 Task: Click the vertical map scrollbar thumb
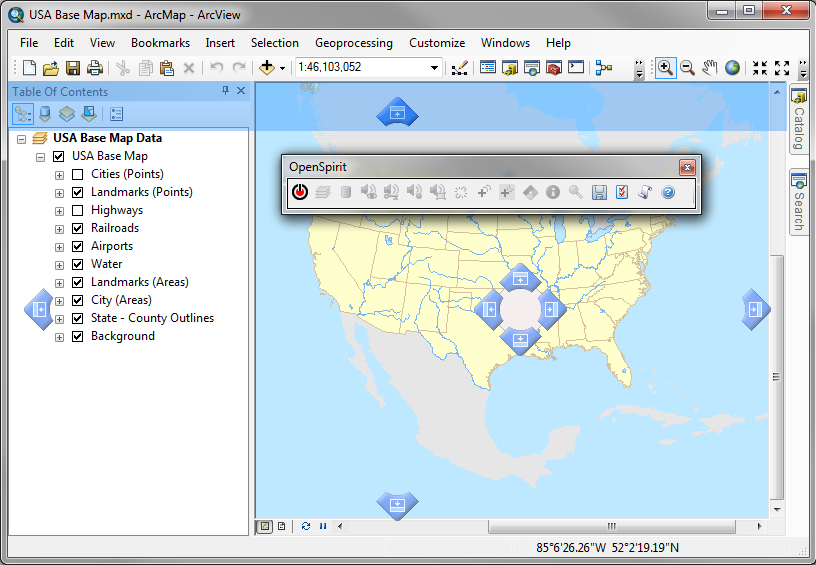click(x=776, y=377)
